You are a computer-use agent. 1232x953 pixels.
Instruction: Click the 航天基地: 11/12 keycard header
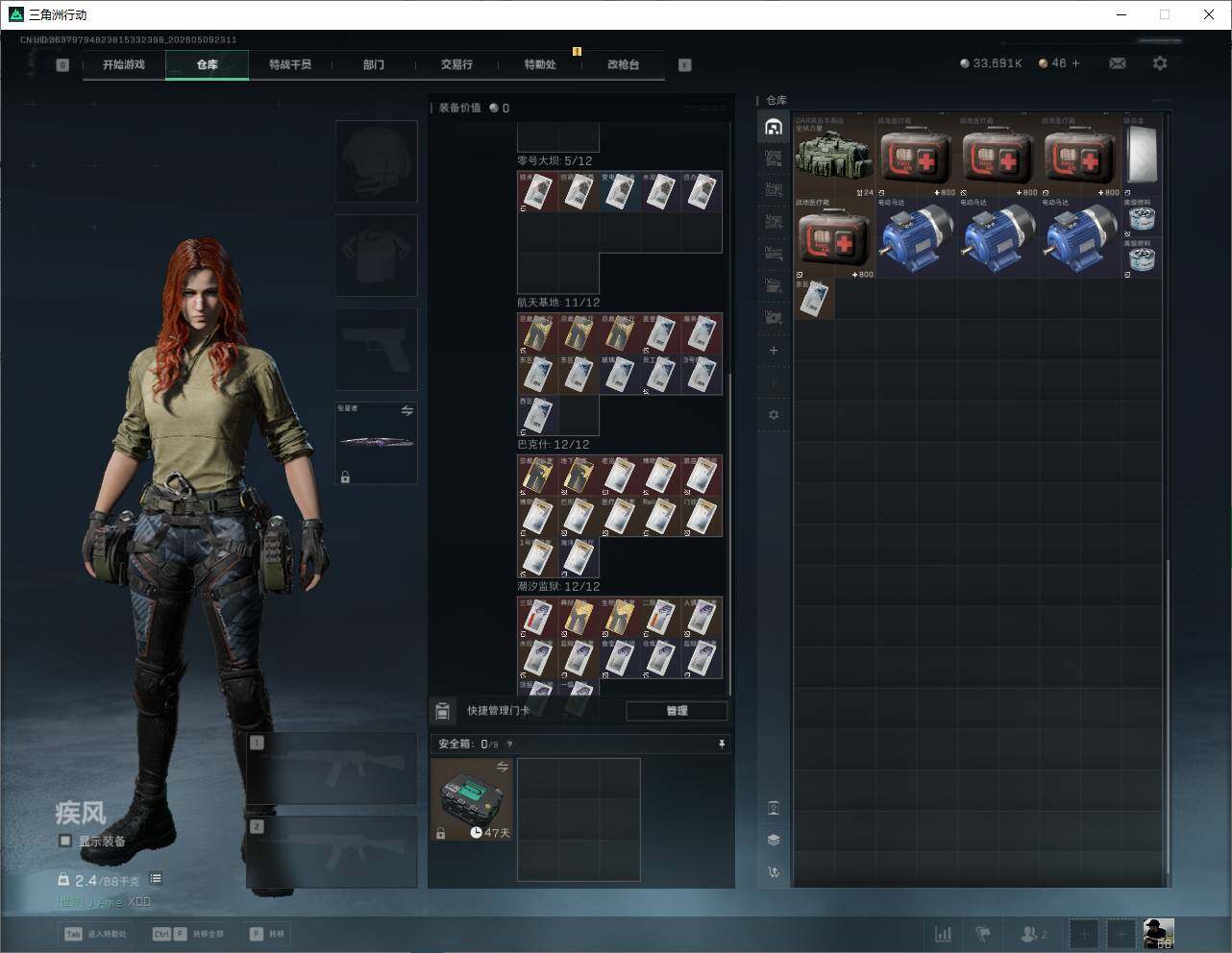(x=559, y=303)
